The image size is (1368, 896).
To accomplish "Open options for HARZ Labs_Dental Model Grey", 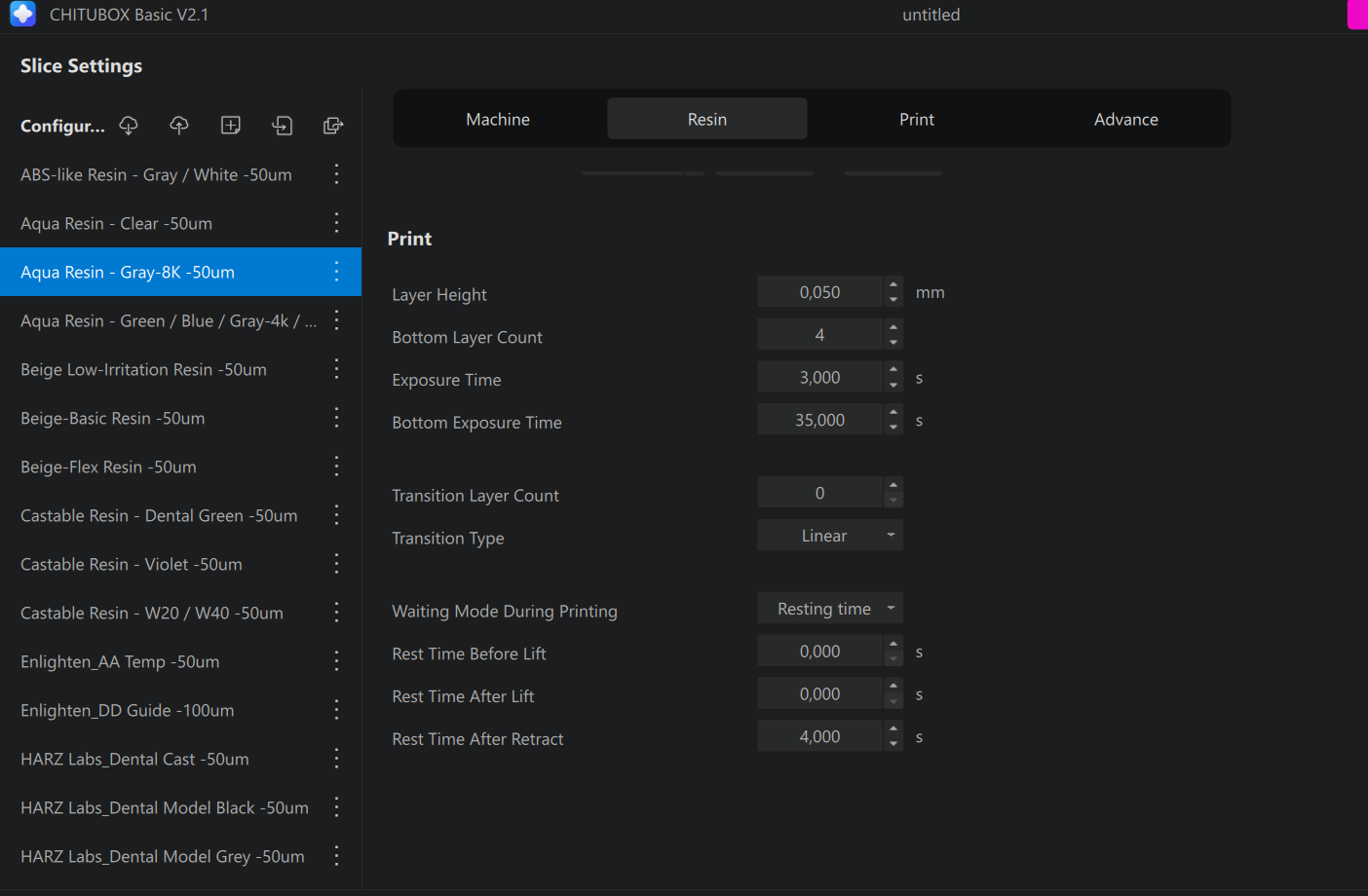I will (x=336, y=856).
